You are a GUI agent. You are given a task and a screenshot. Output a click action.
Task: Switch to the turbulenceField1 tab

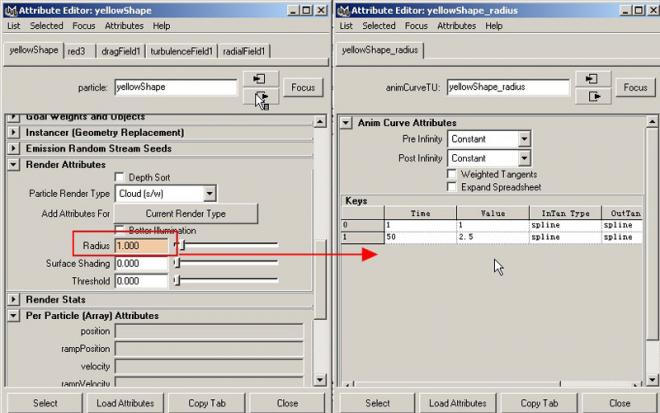pos(181,51)
